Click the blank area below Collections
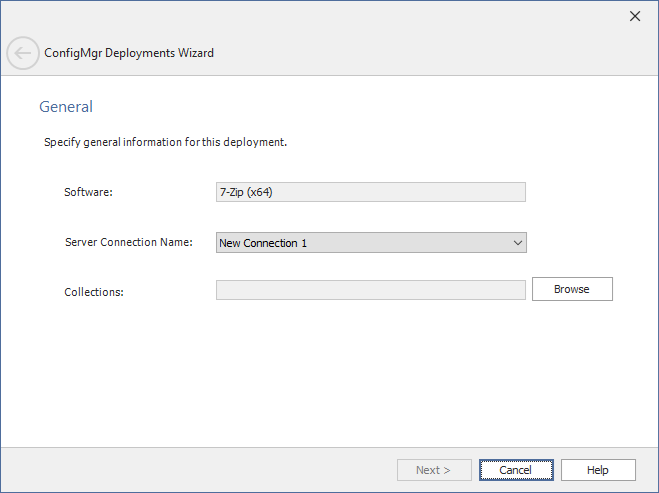Viewport: 659px width, 493px height. point(330,380)
